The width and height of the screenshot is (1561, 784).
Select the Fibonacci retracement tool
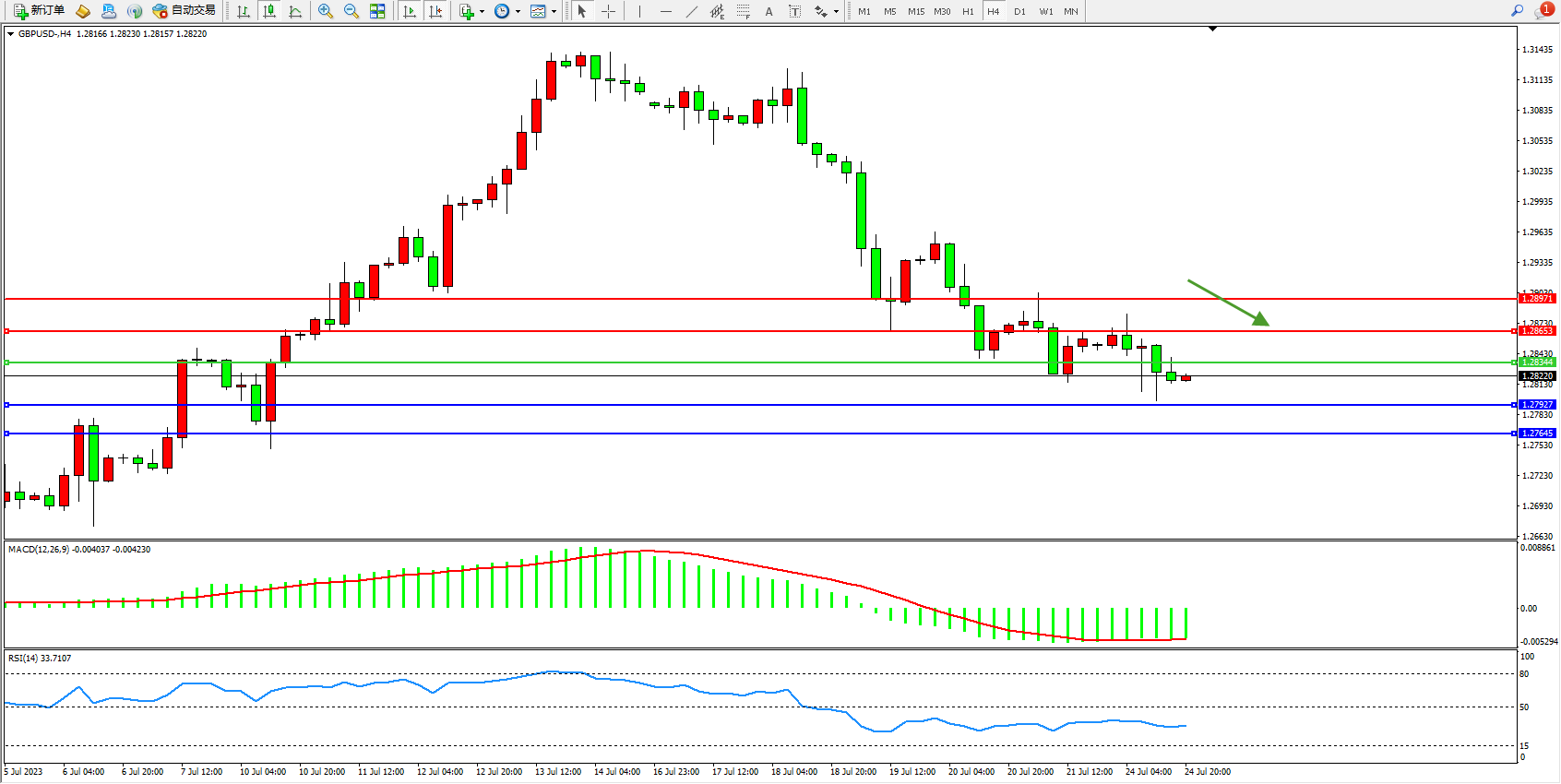click(743, 11)
